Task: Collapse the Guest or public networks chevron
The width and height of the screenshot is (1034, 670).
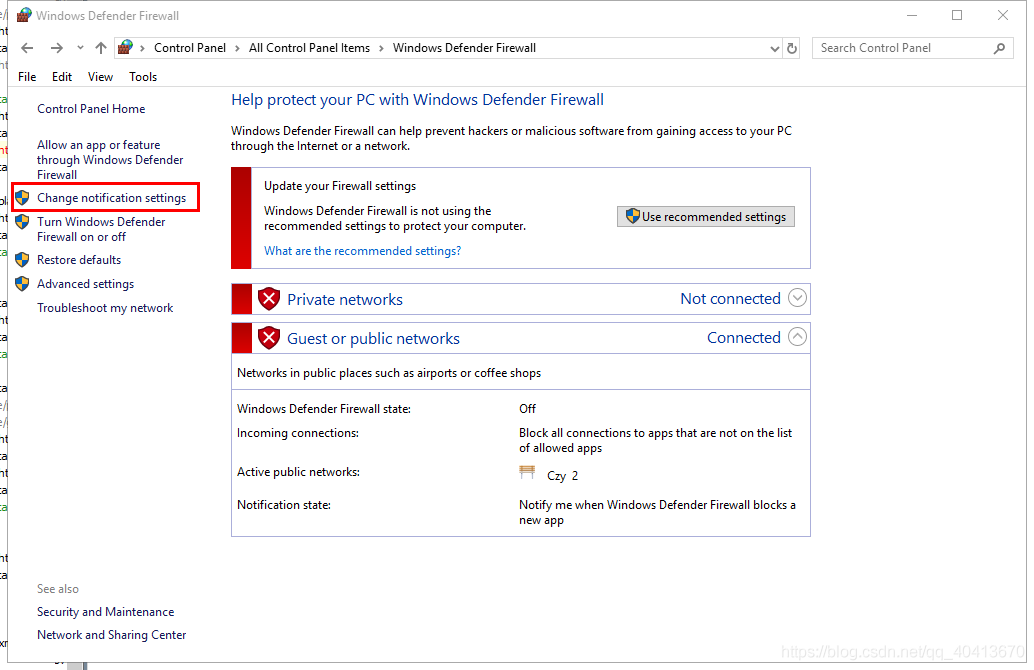Action: coord(797,337)
